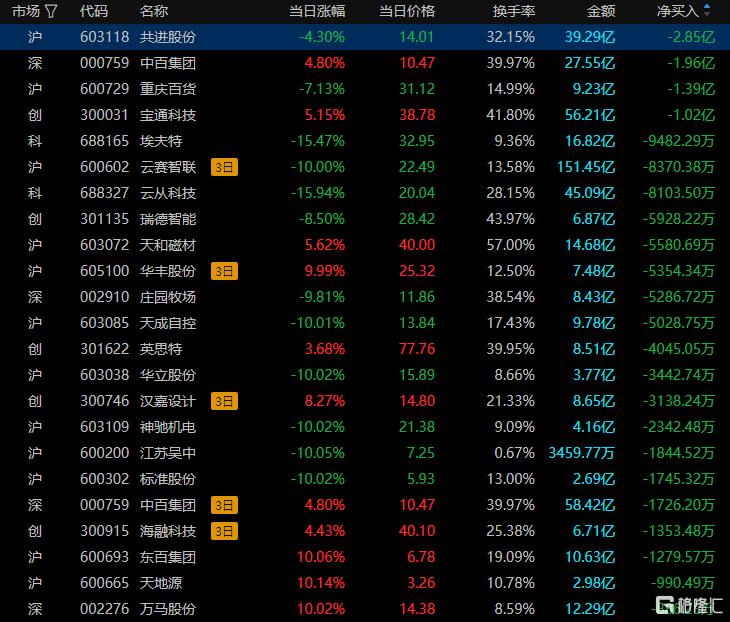
Task: Click the 3日 badge on 云赛智联 row
Action: tap(224, 167)
